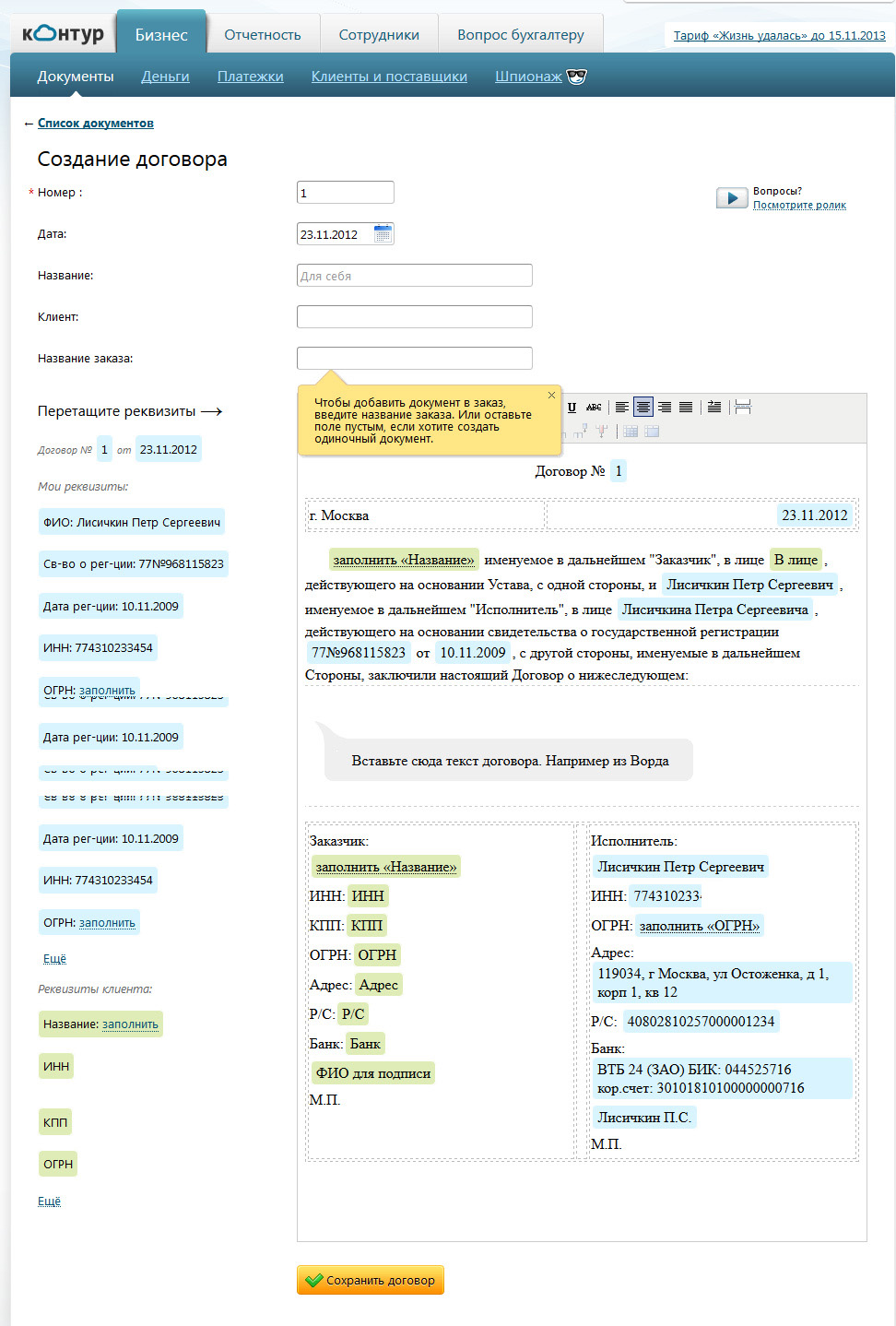Justify text in editor toolbar
The height and width of the screenshot is (1326, 896).
pos(686,408)
